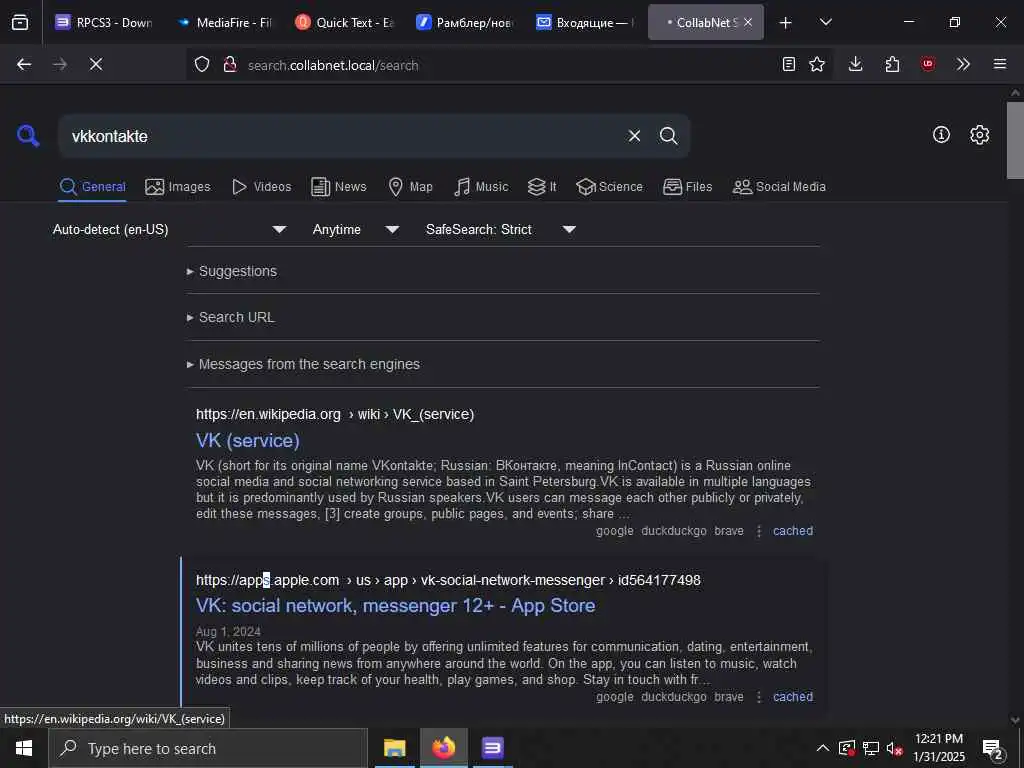1024x768 pixels.
Task: Select the News search category
Action: 339,187
